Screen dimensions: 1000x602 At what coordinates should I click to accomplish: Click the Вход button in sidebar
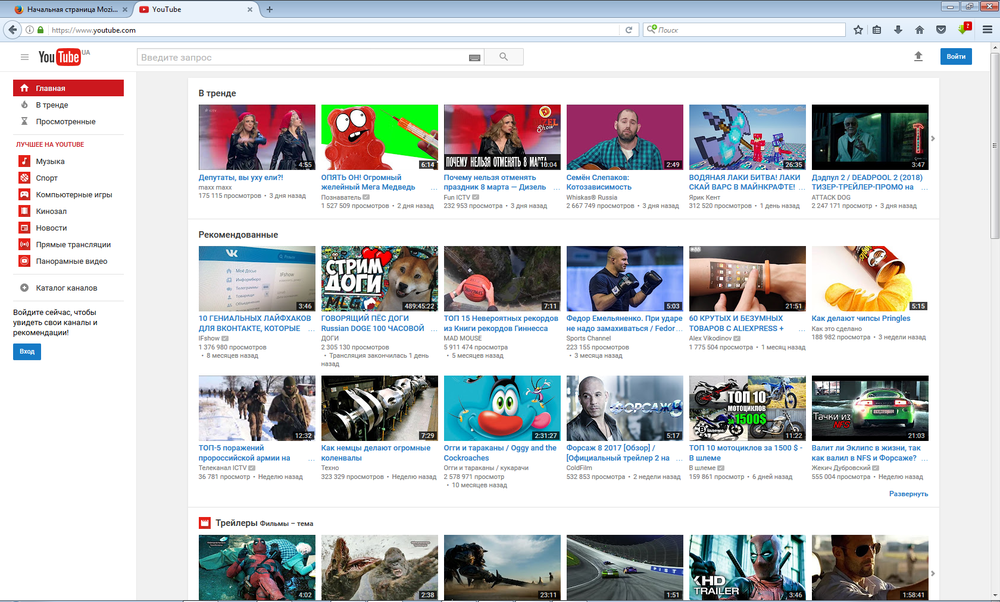point(27,352)
